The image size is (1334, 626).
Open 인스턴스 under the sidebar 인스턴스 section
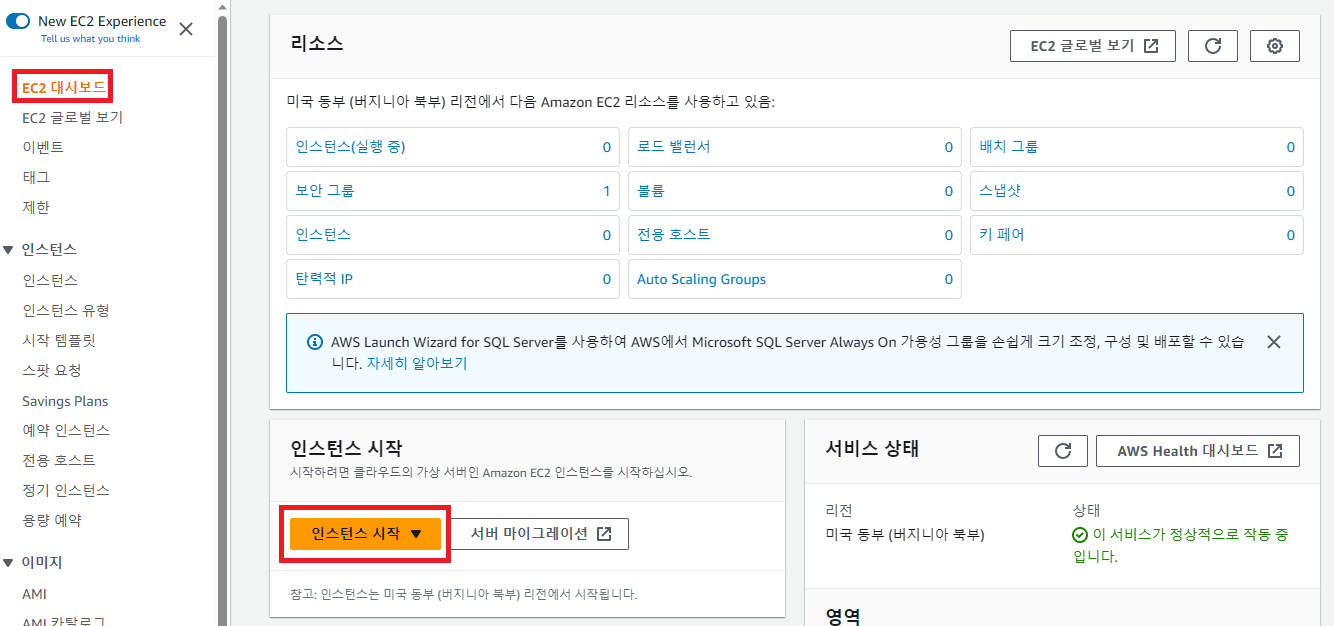(50, 280)
